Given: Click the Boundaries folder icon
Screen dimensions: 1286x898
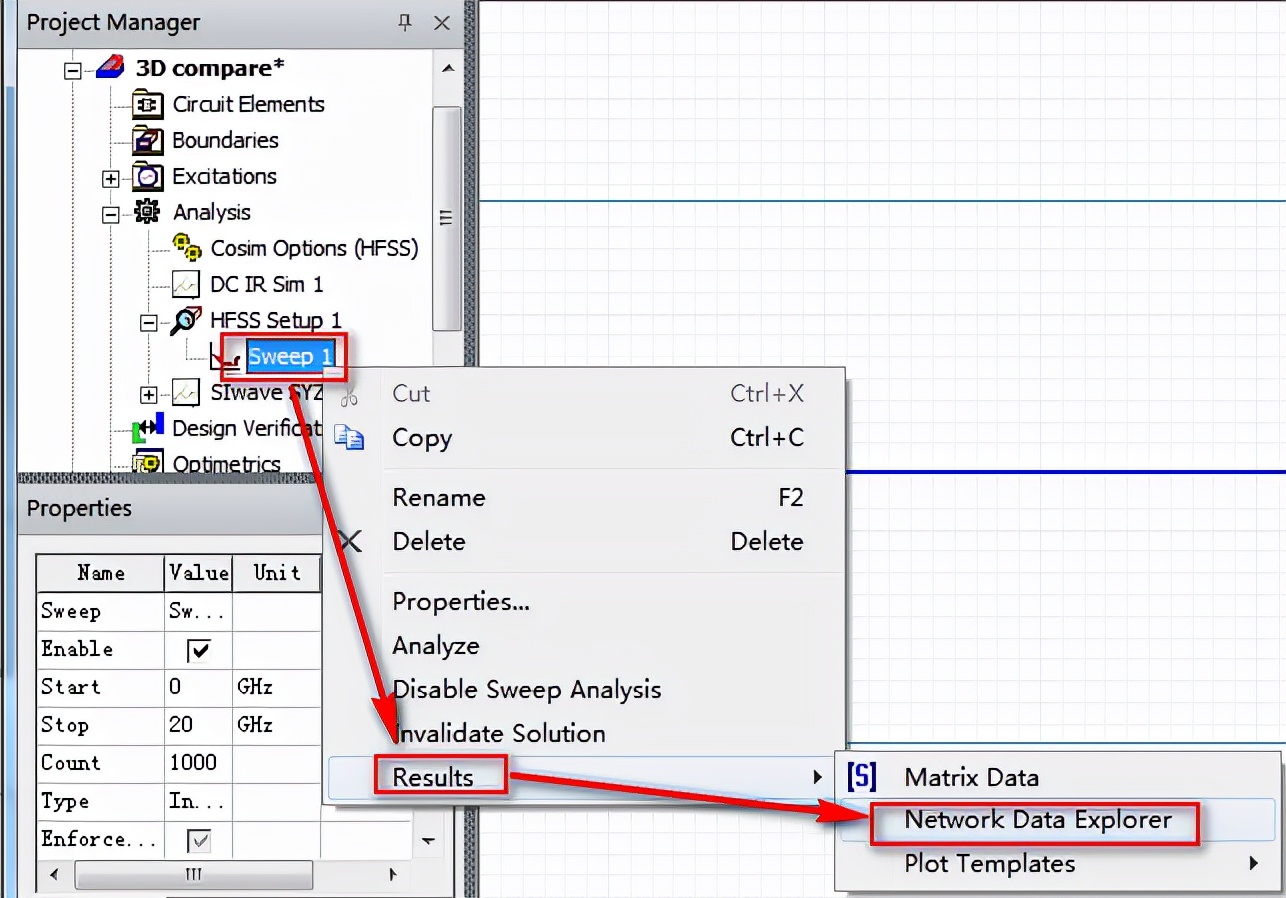Looking at the screenshot, I should 147,141.
